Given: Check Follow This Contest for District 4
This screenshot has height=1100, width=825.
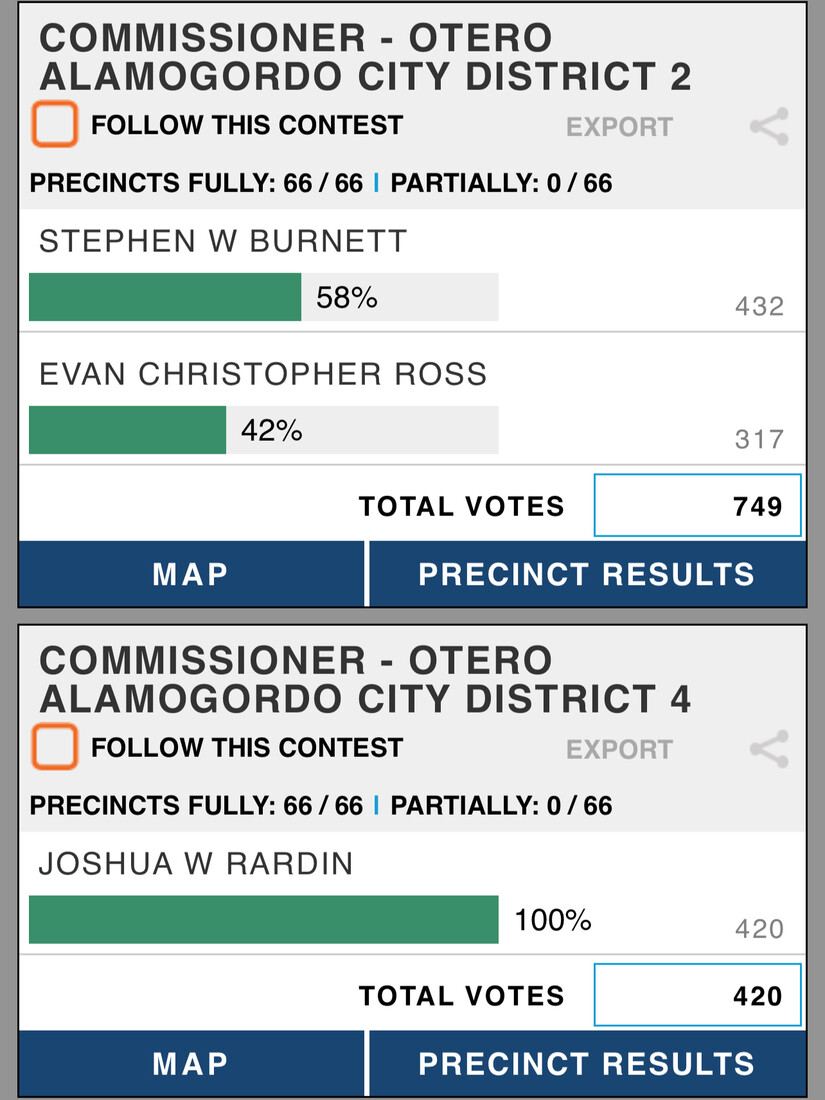Looking at the screenshot, I should coord(54,747).
